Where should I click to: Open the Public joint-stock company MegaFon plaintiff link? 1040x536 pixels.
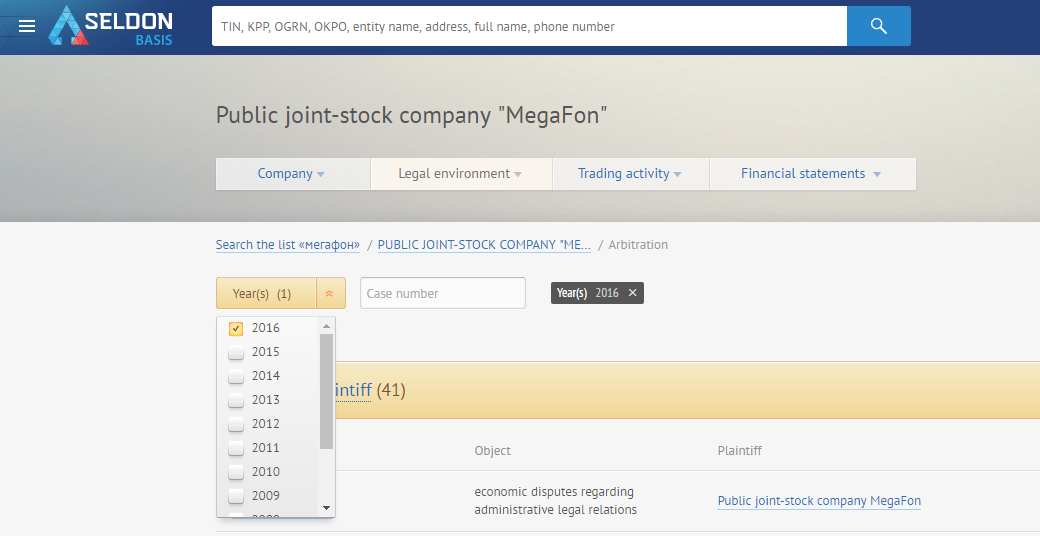point(819,501)
